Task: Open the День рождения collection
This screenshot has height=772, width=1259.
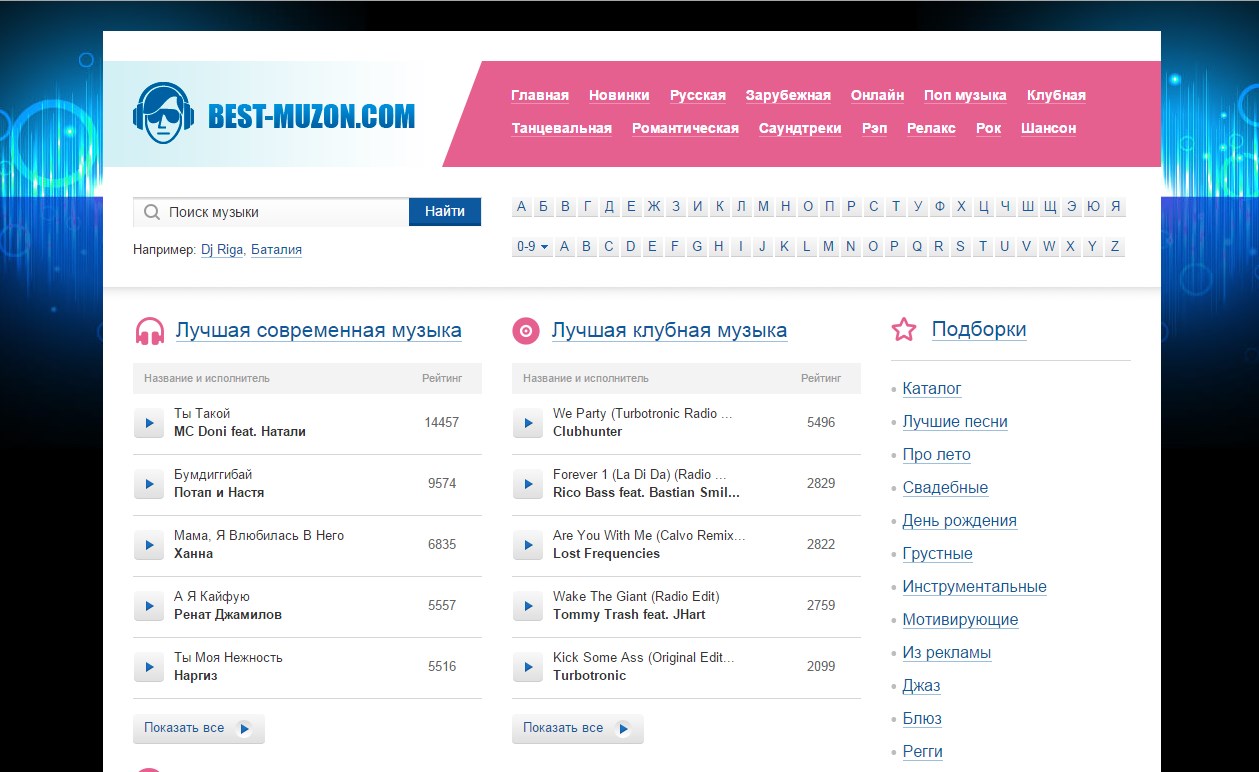Action: coord(959,521)
